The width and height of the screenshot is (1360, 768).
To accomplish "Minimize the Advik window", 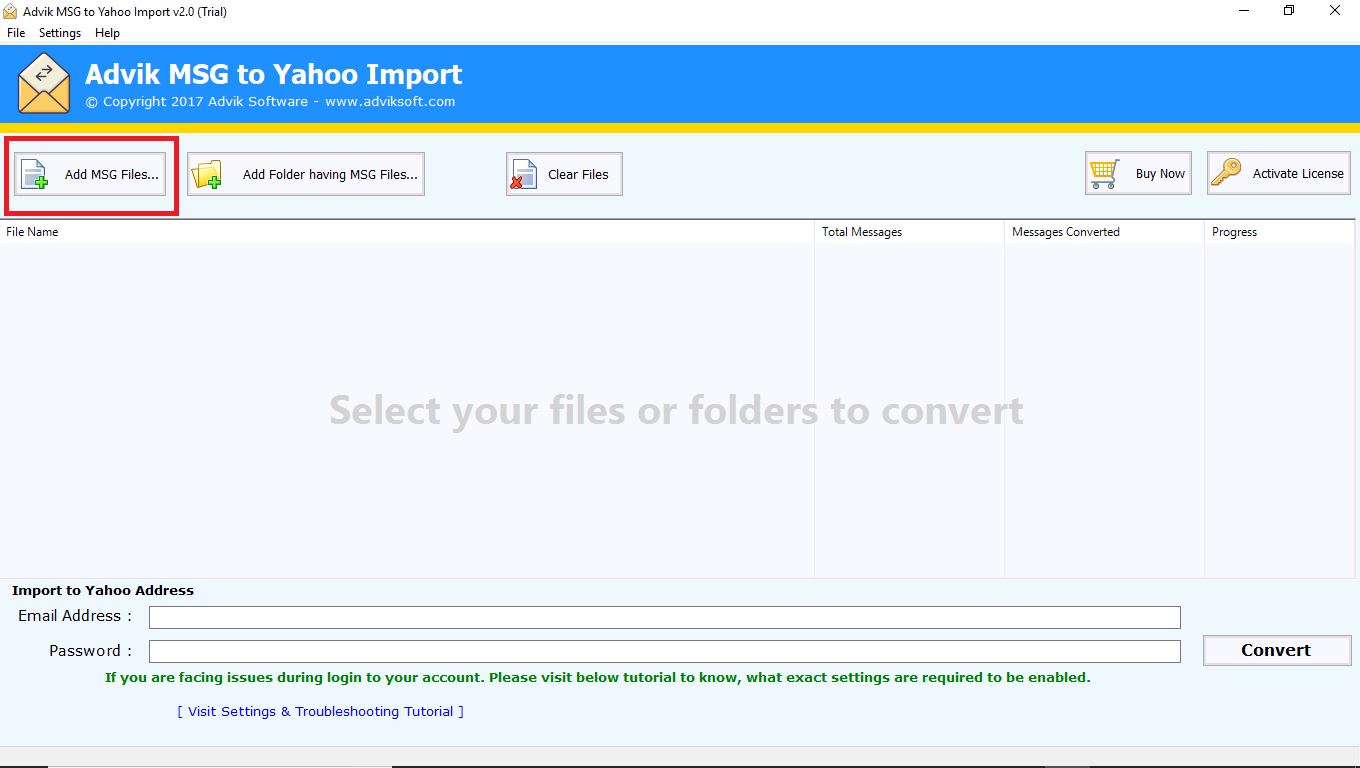I will [1243, 10].
